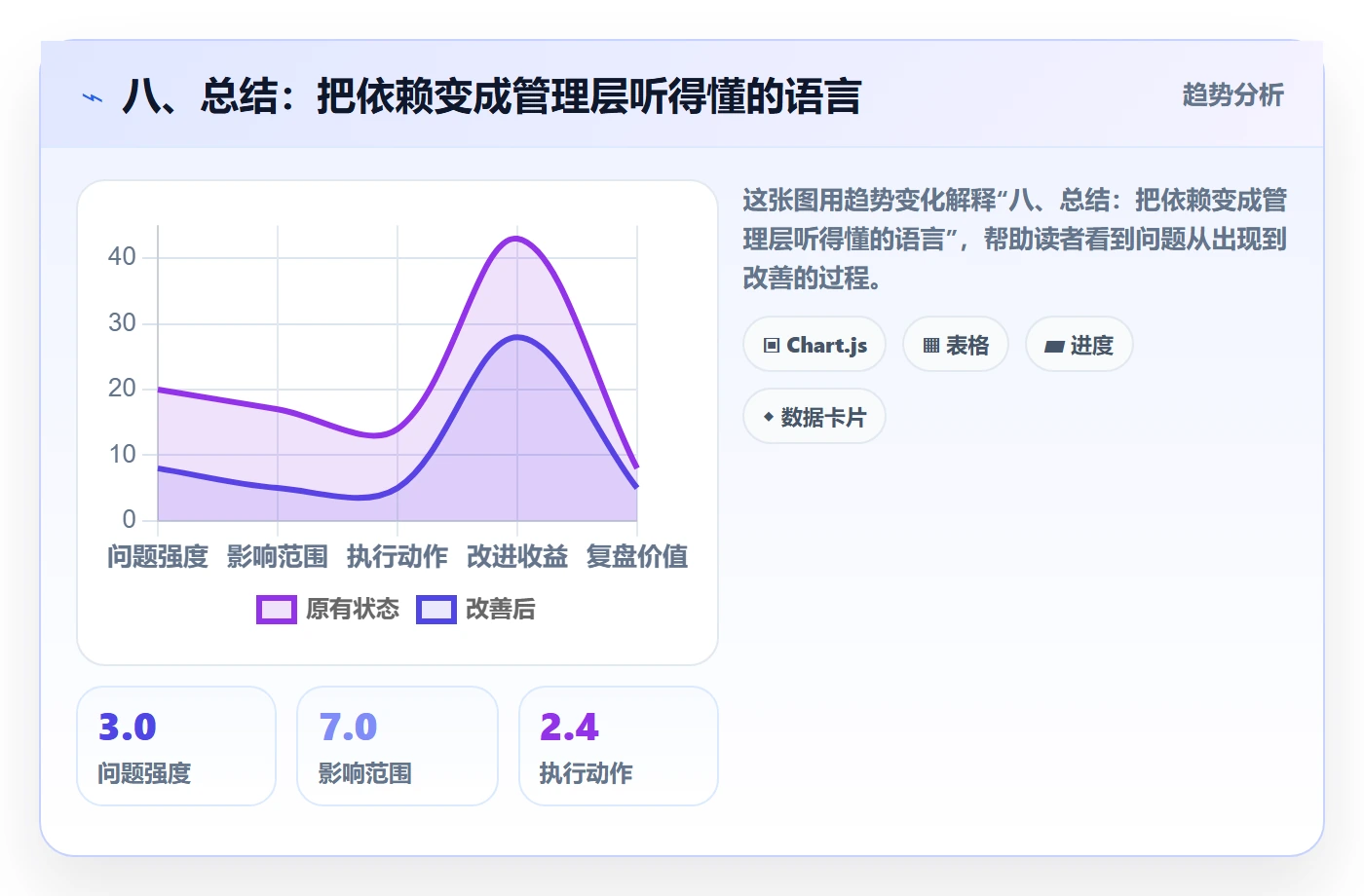Click the table grid icon on 表格 tag
The image size is (1364, 896).
click(931, 346)
